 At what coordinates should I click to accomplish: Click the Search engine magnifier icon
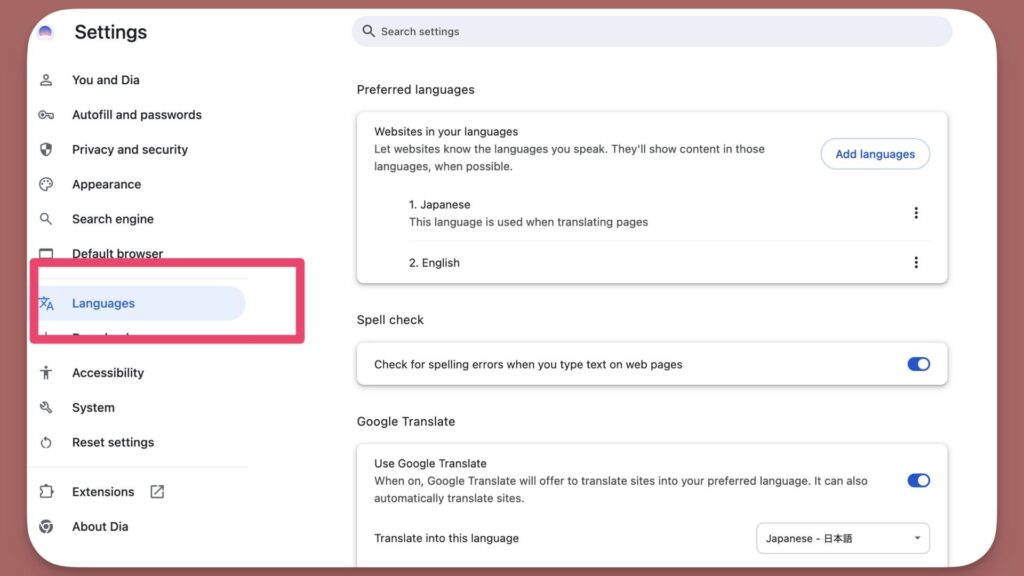pos(46,219)
